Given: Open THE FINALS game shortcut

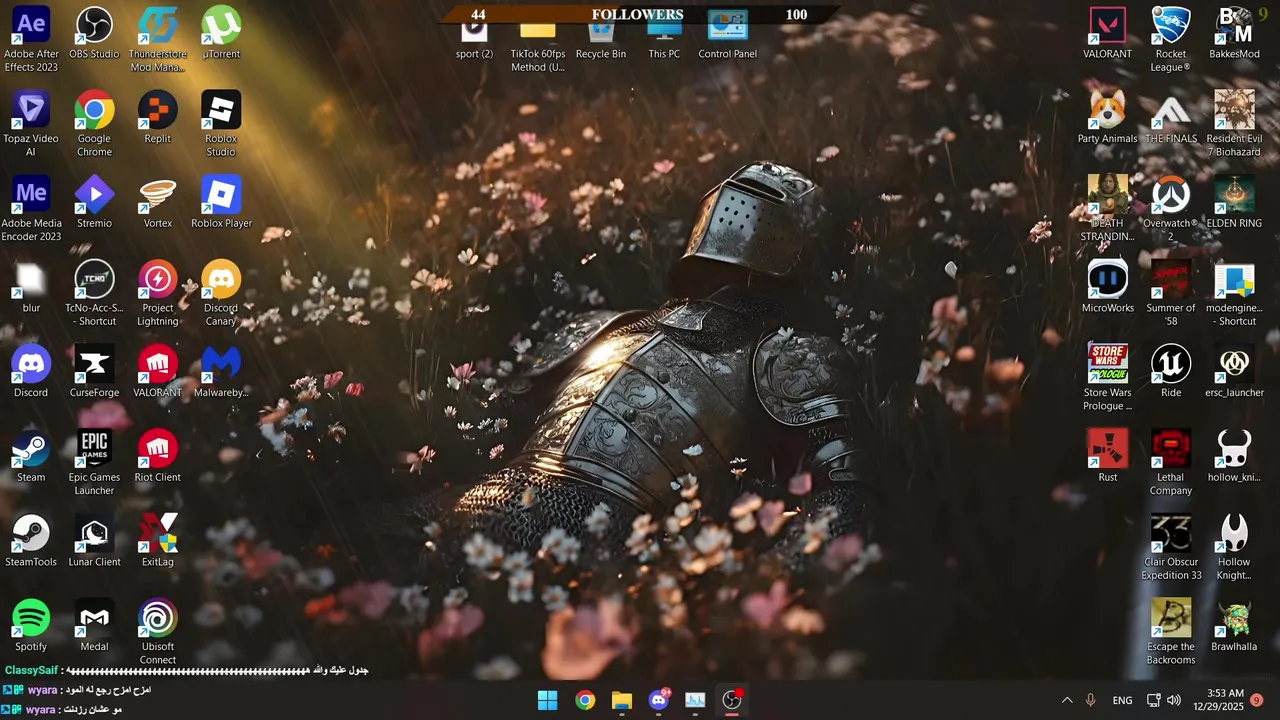Looking at the screenshot, I should tap(1171, 118).
